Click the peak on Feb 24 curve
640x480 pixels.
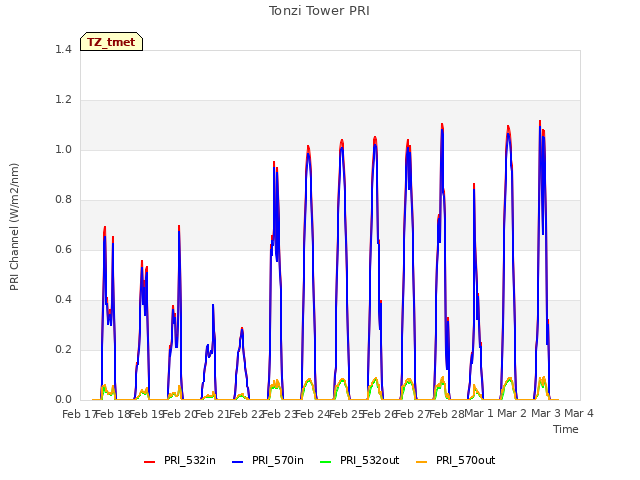click(x=308, y=147)
